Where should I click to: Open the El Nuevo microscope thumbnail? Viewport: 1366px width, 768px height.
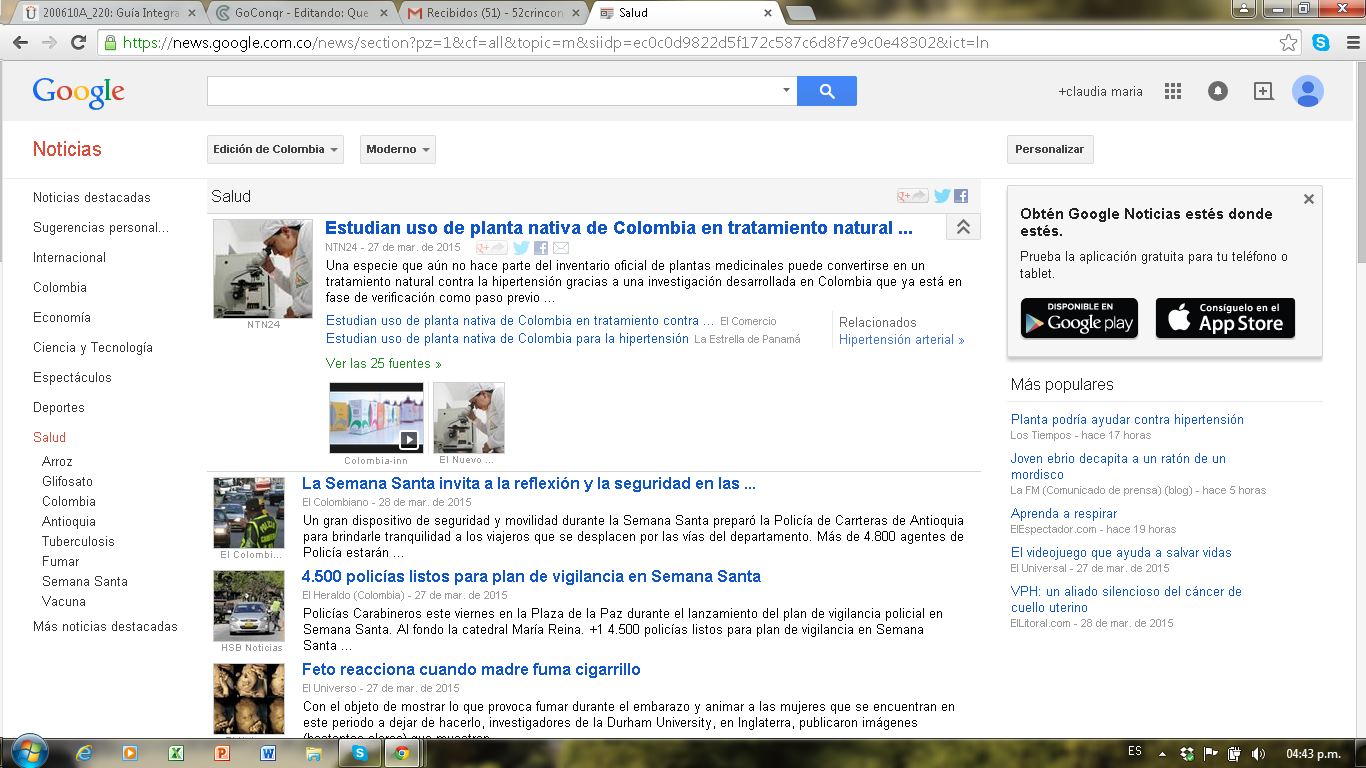pyautogui.click(x=469, y=418)
